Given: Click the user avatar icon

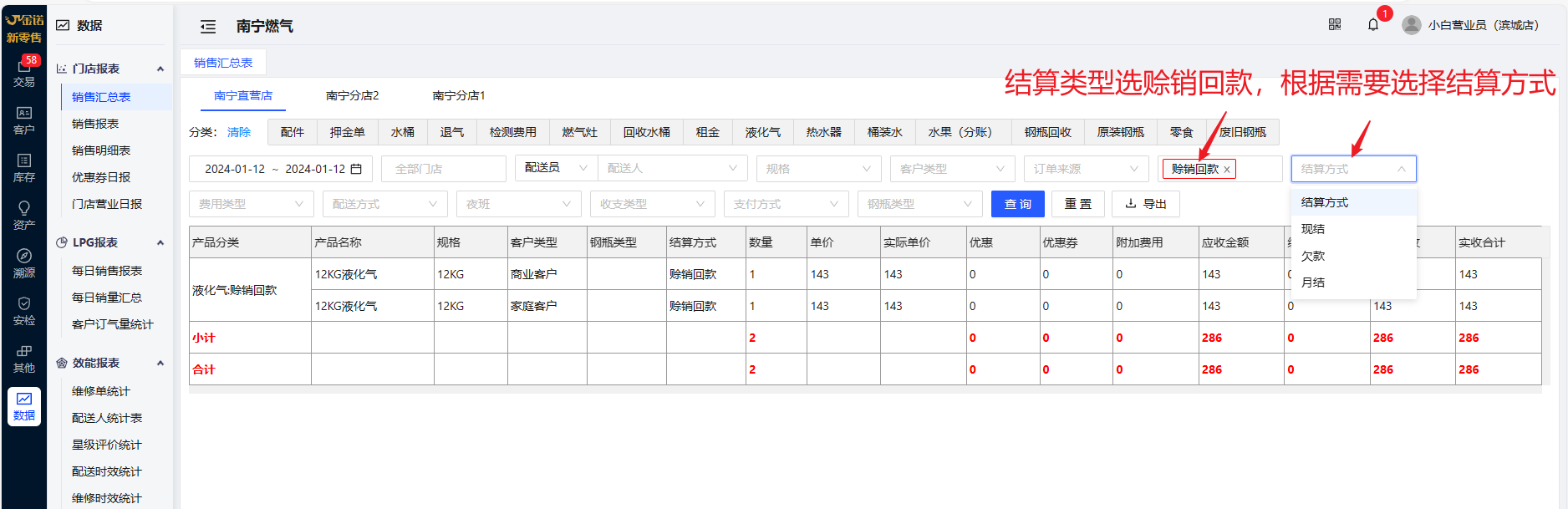Looking at the screenshot, I should pyautogui.click(x=1412, y=25).
